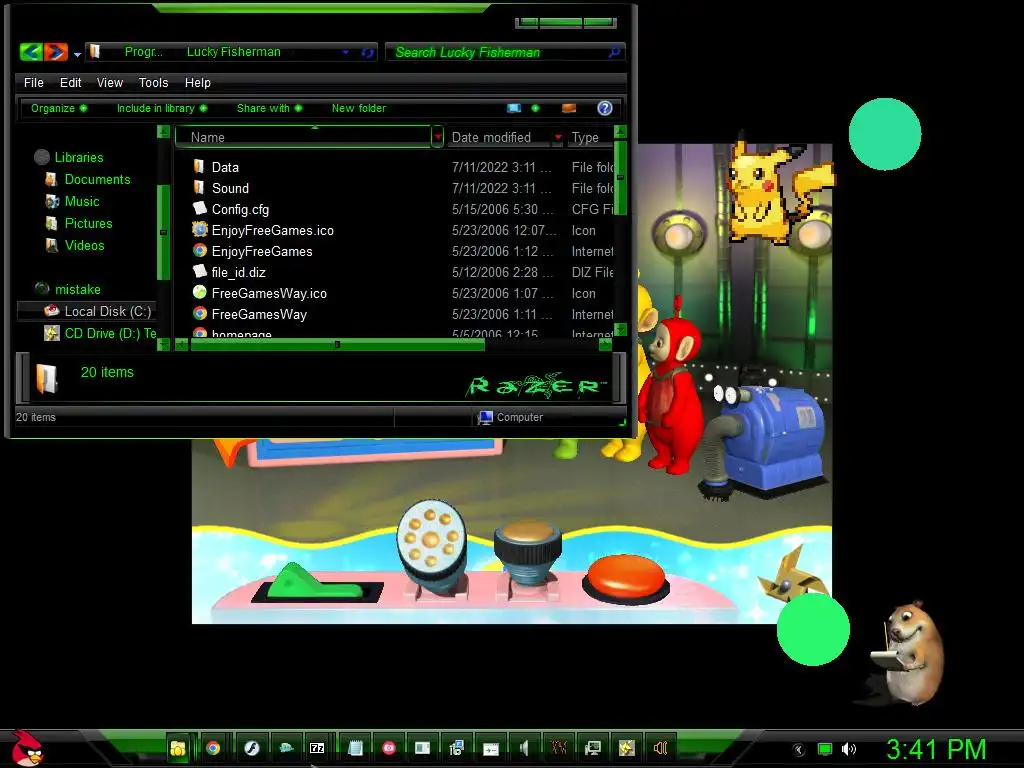
Task: Select FreeGamesWay.ico file
Action: click(x=269, y=293)
